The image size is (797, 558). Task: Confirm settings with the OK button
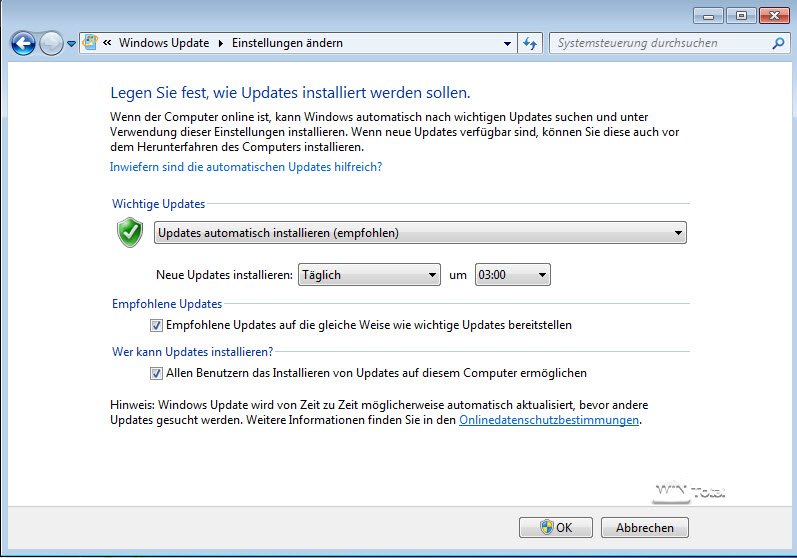pyautogui.click(x=556, y=528)
